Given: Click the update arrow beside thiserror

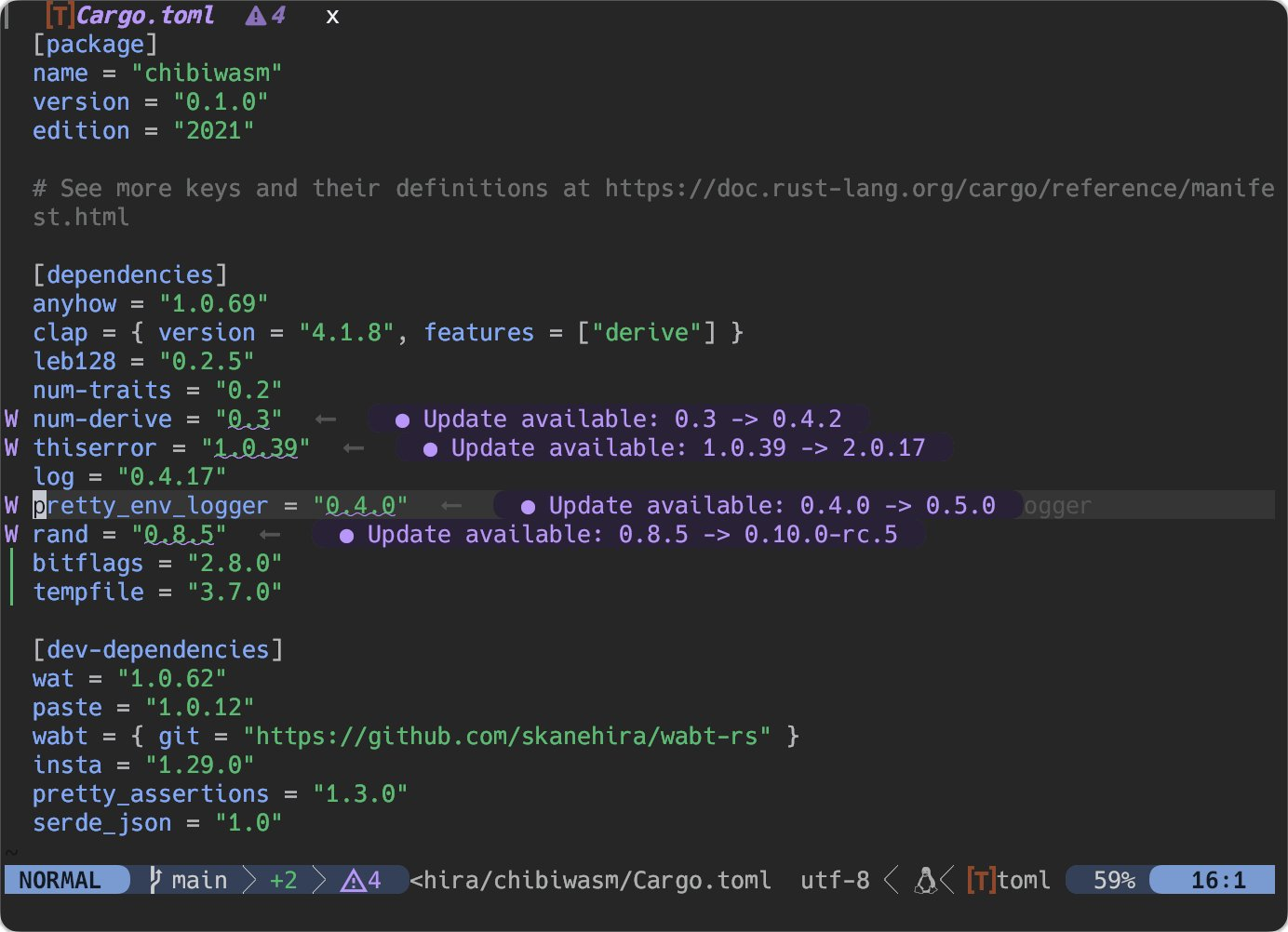Looking at the screenshot, I should [352, 447].
